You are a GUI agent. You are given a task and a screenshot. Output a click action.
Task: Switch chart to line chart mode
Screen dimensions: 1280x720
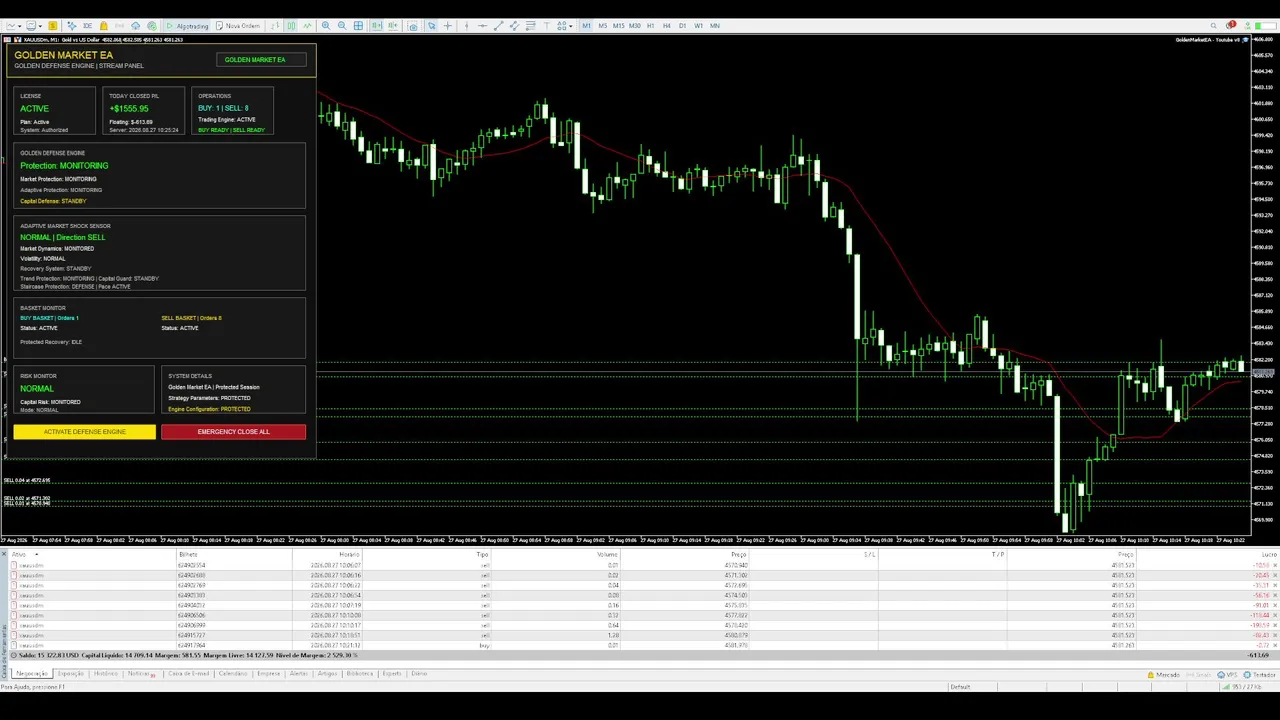(306, 26)
